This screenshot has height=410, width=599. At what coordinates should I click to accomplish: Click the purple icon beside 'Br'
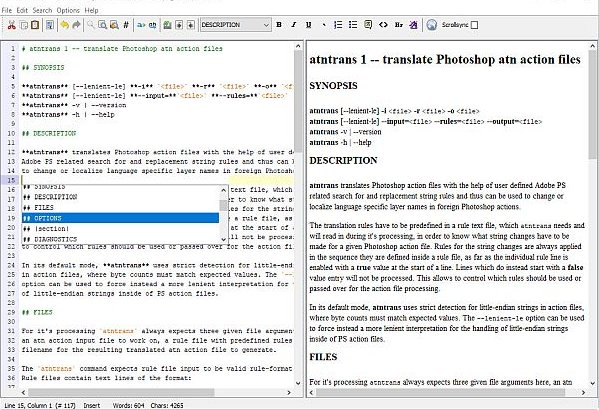point(413,25)
